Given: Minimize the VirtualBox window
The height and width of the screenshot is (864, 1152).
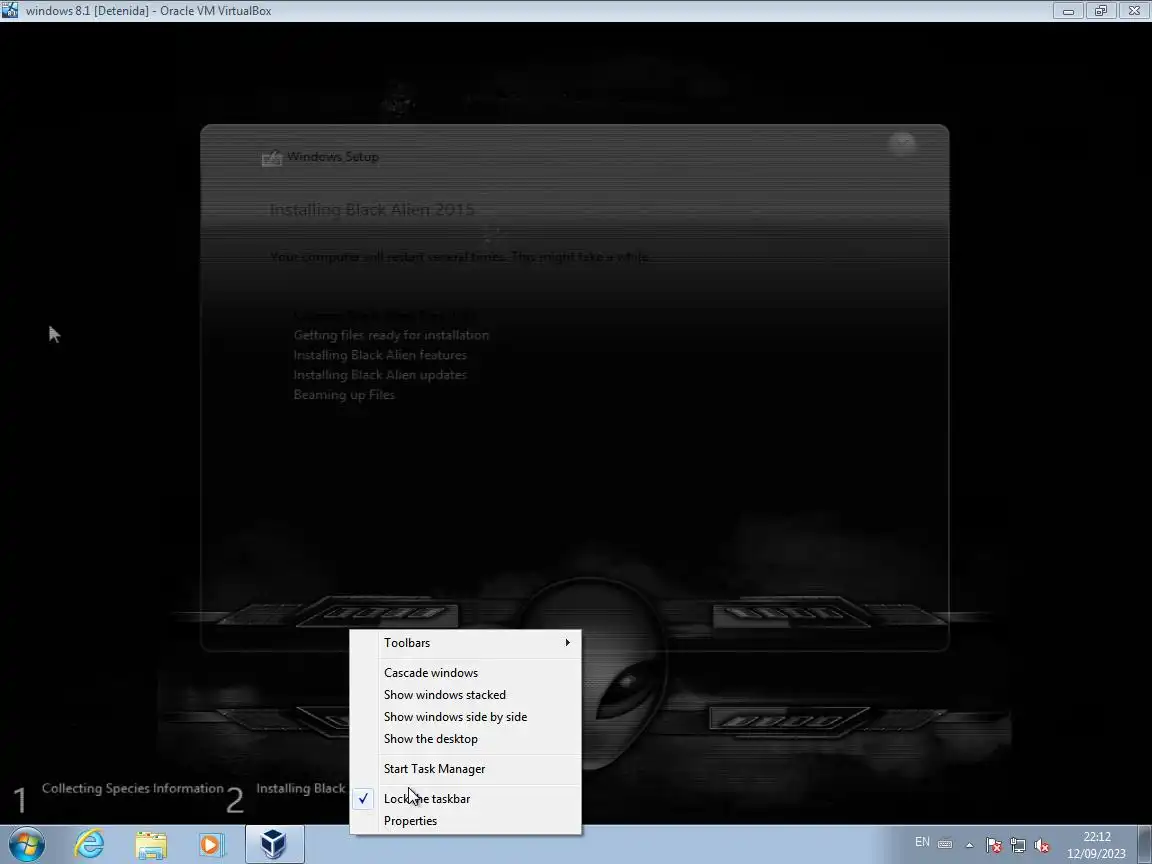Looking at the screenshot, I should (x=1068, y=10).
